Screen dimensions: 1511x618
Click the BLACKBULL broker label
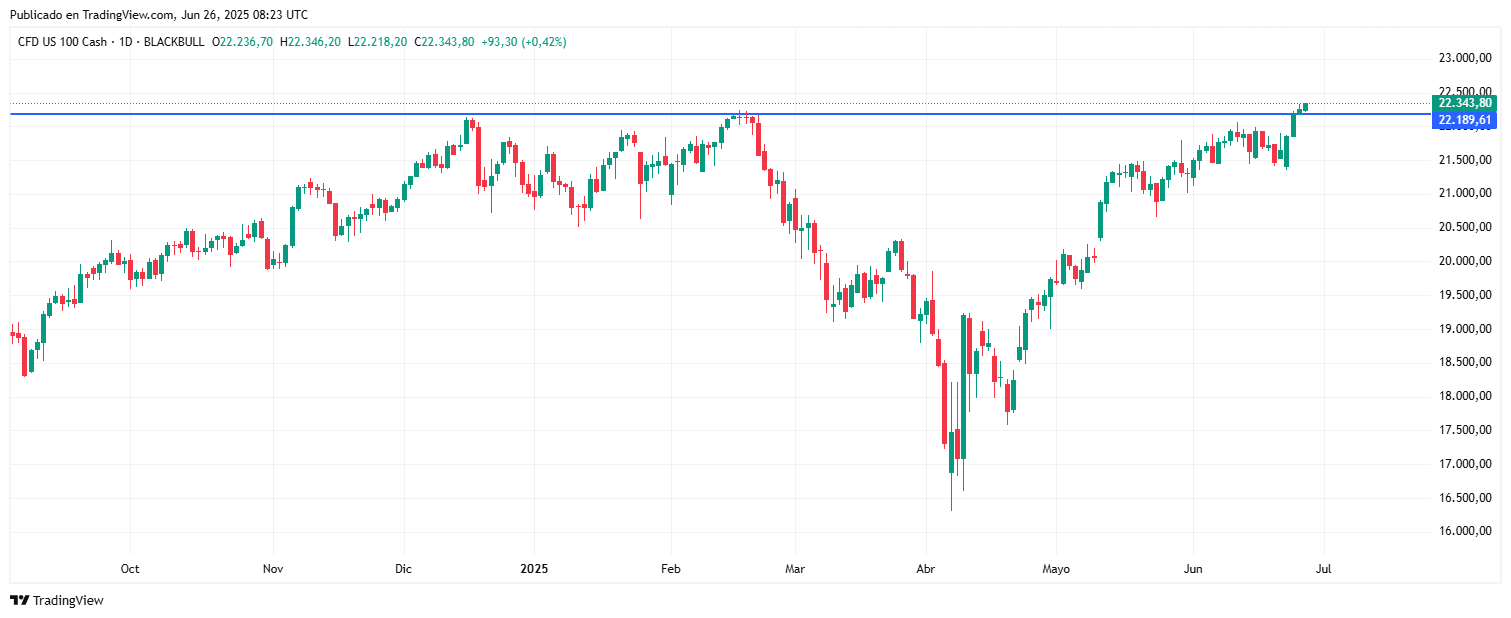coord(174,42)
